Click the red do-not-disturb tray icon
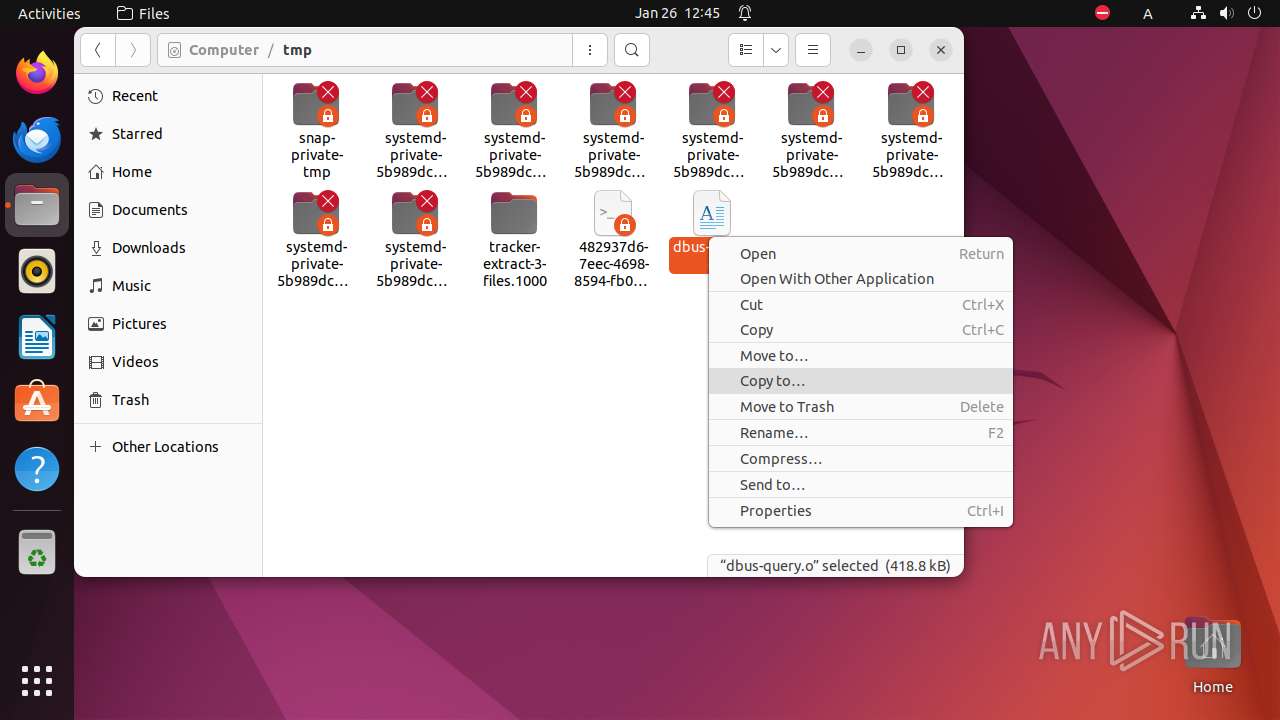Screen dimensions: 1280x720 tap(1102, 13)
